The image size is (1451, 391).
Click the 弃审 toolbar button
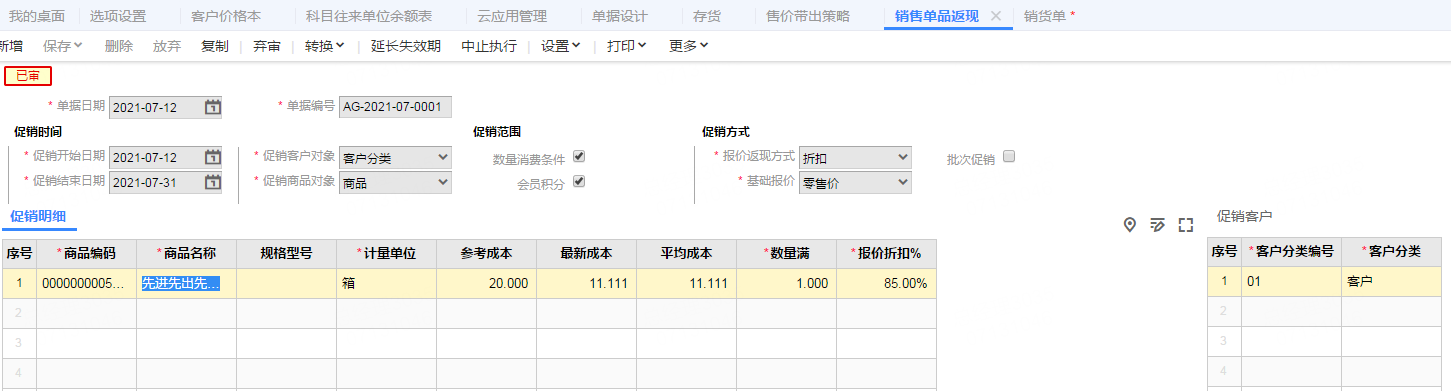click(267, 46)
